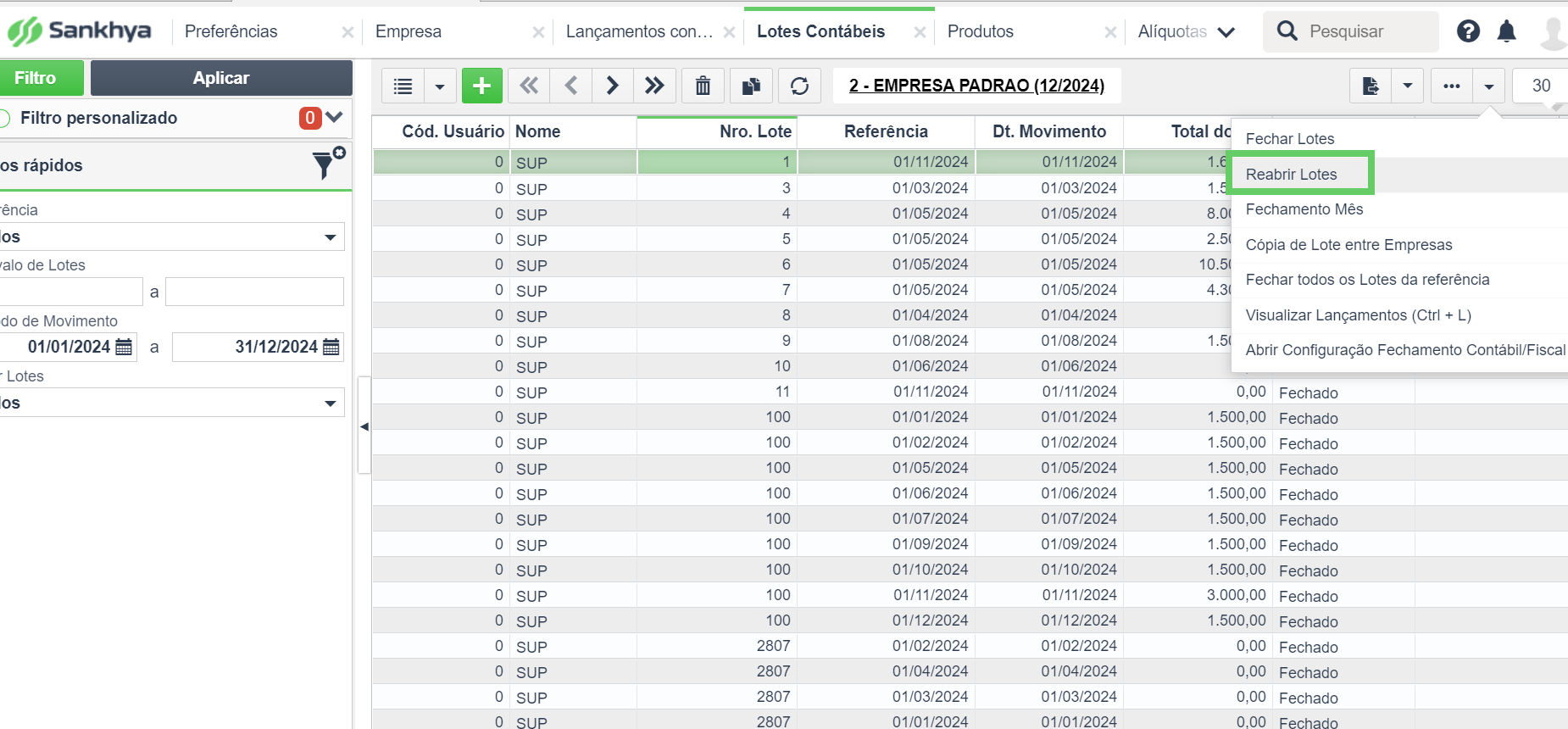
Task: Expand the Filtro personalizado chevron
Action: pos(334,117)
